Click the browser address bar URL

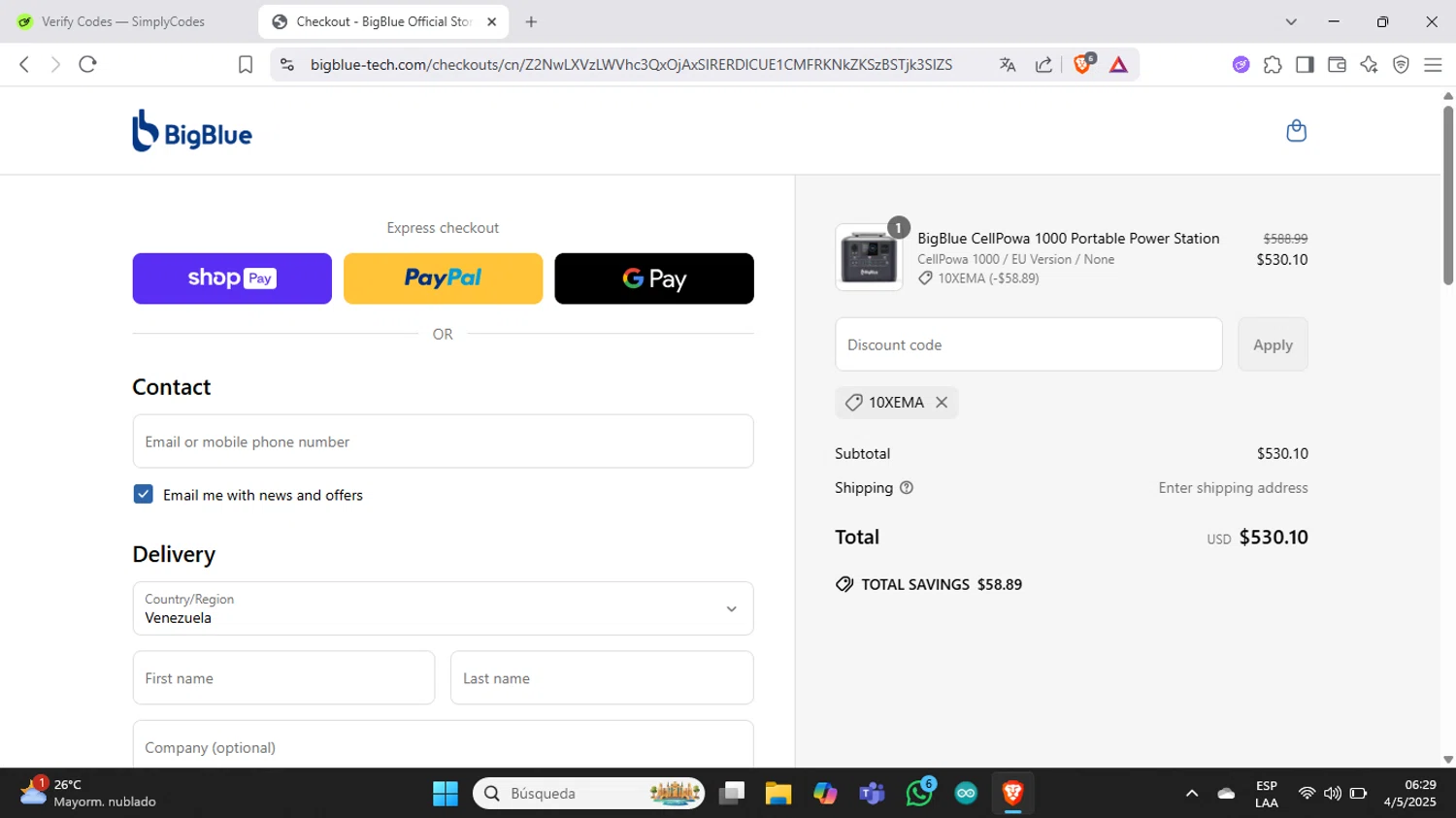click(631, 64)
